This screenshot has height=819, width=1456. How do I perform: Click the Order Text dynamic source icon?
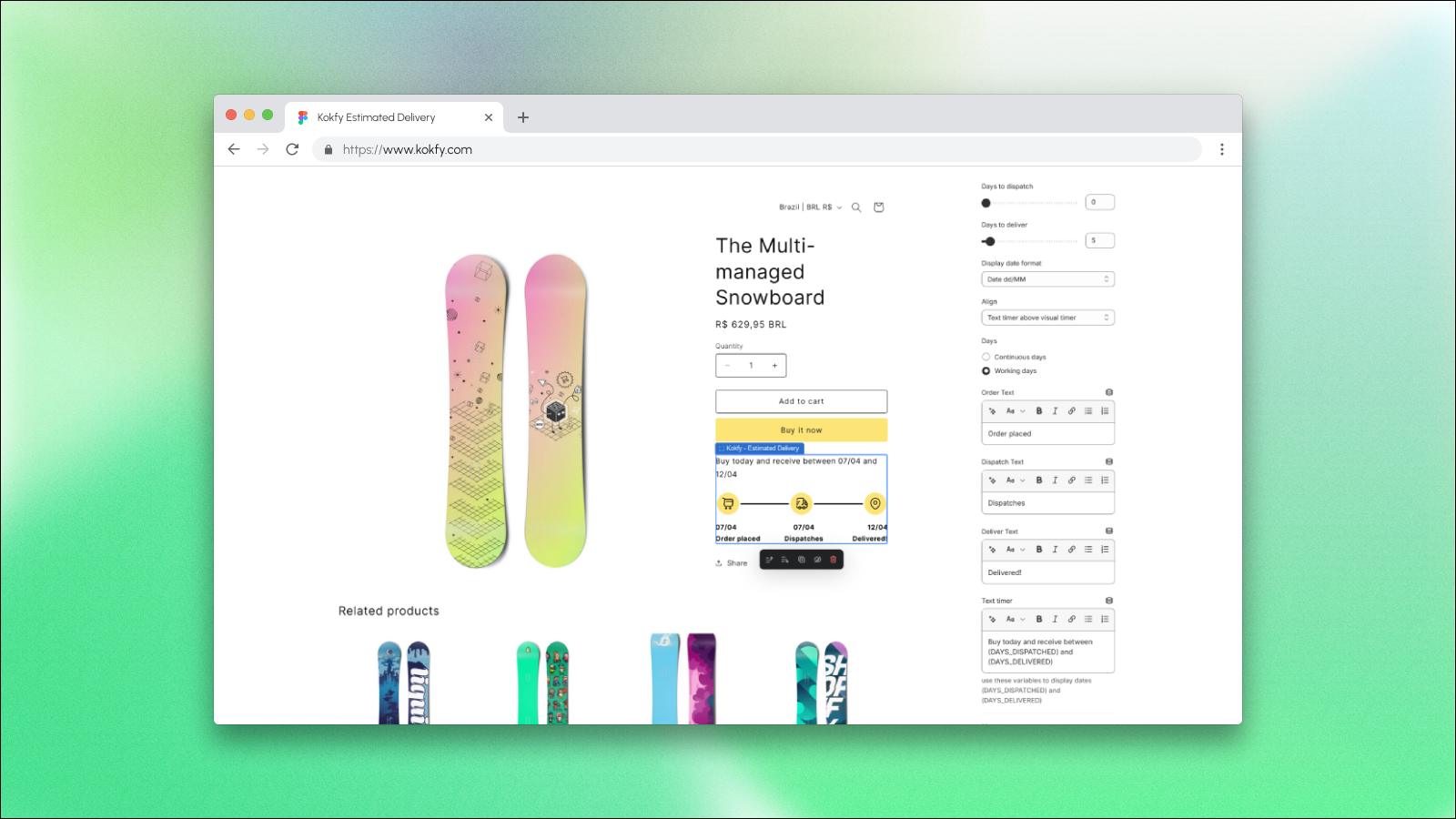point(1109,392)
